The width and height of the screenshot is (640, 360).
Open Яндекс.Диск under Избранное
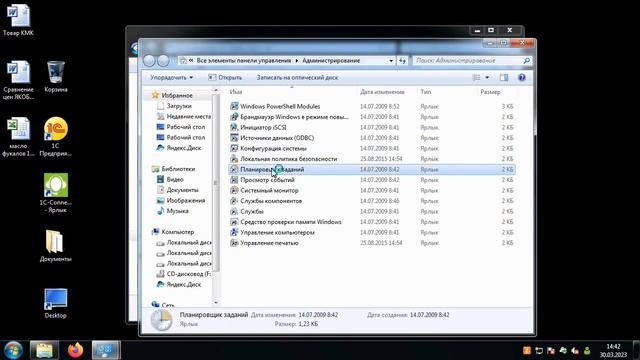pyautogui.click(x=184, y=148)
